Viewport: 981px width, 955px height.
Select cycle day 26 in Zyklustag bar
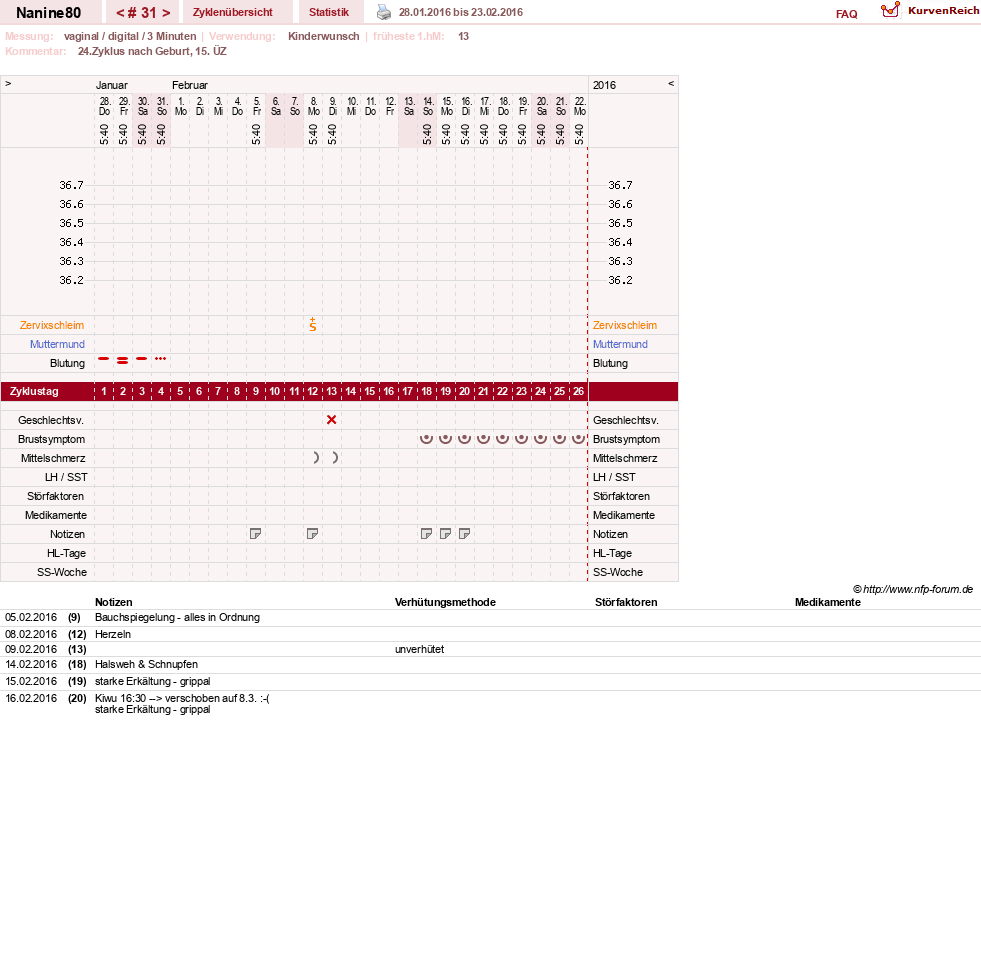coord(579,391)
